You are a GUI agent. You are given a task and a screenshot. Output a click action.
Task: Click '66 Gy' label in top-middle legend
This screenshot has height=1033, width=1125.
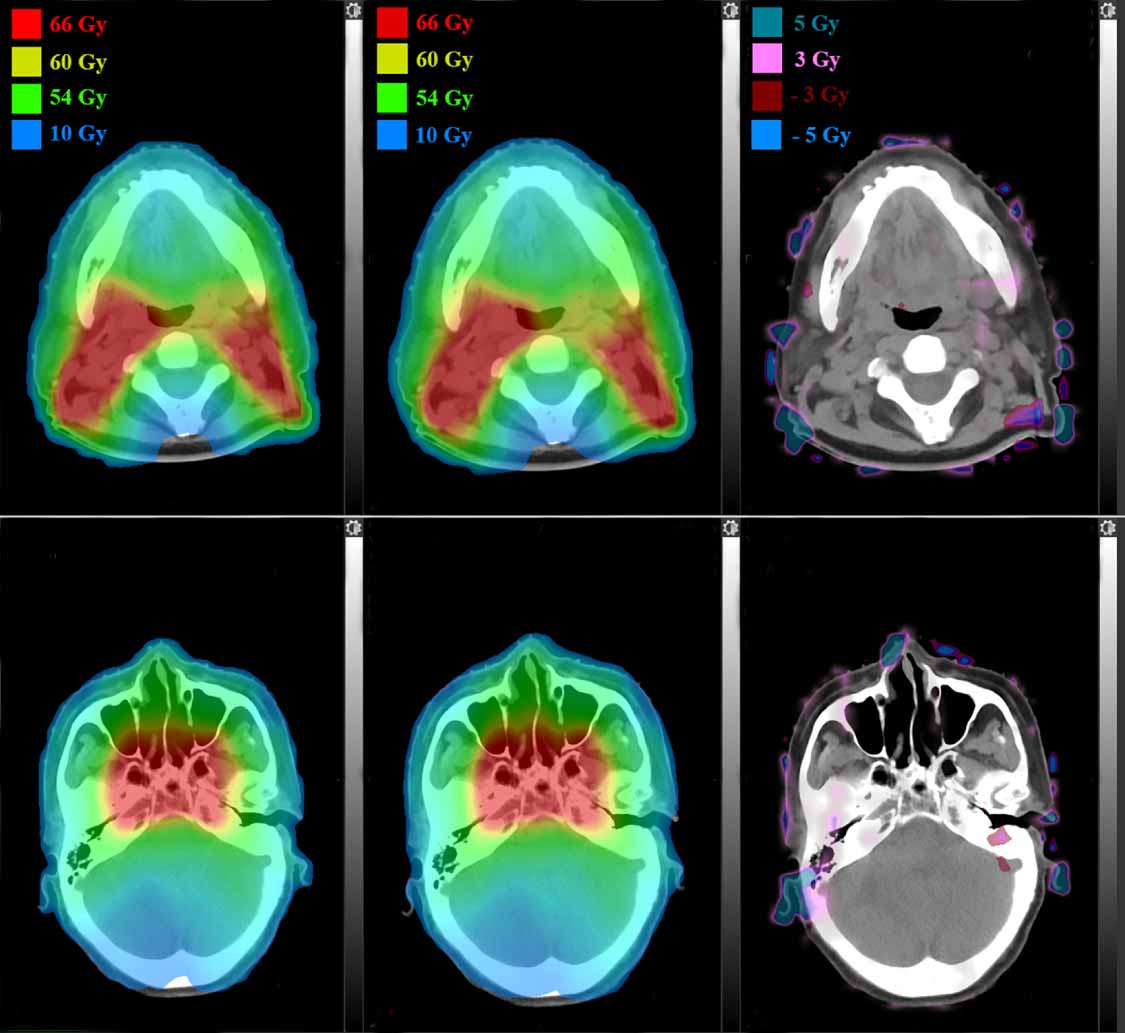[x=444, y=23]
